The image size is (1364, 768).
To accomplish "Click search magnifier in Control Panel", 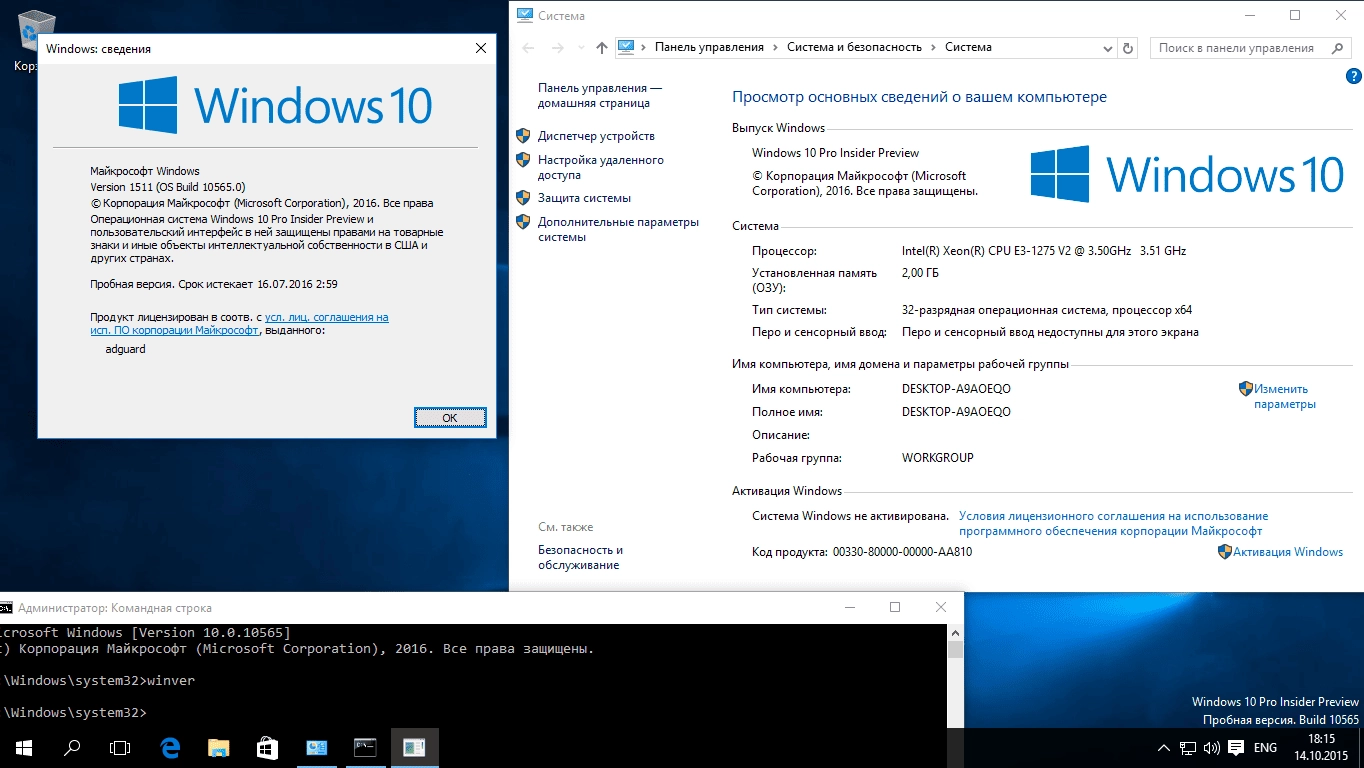I will pos(1338,48).
